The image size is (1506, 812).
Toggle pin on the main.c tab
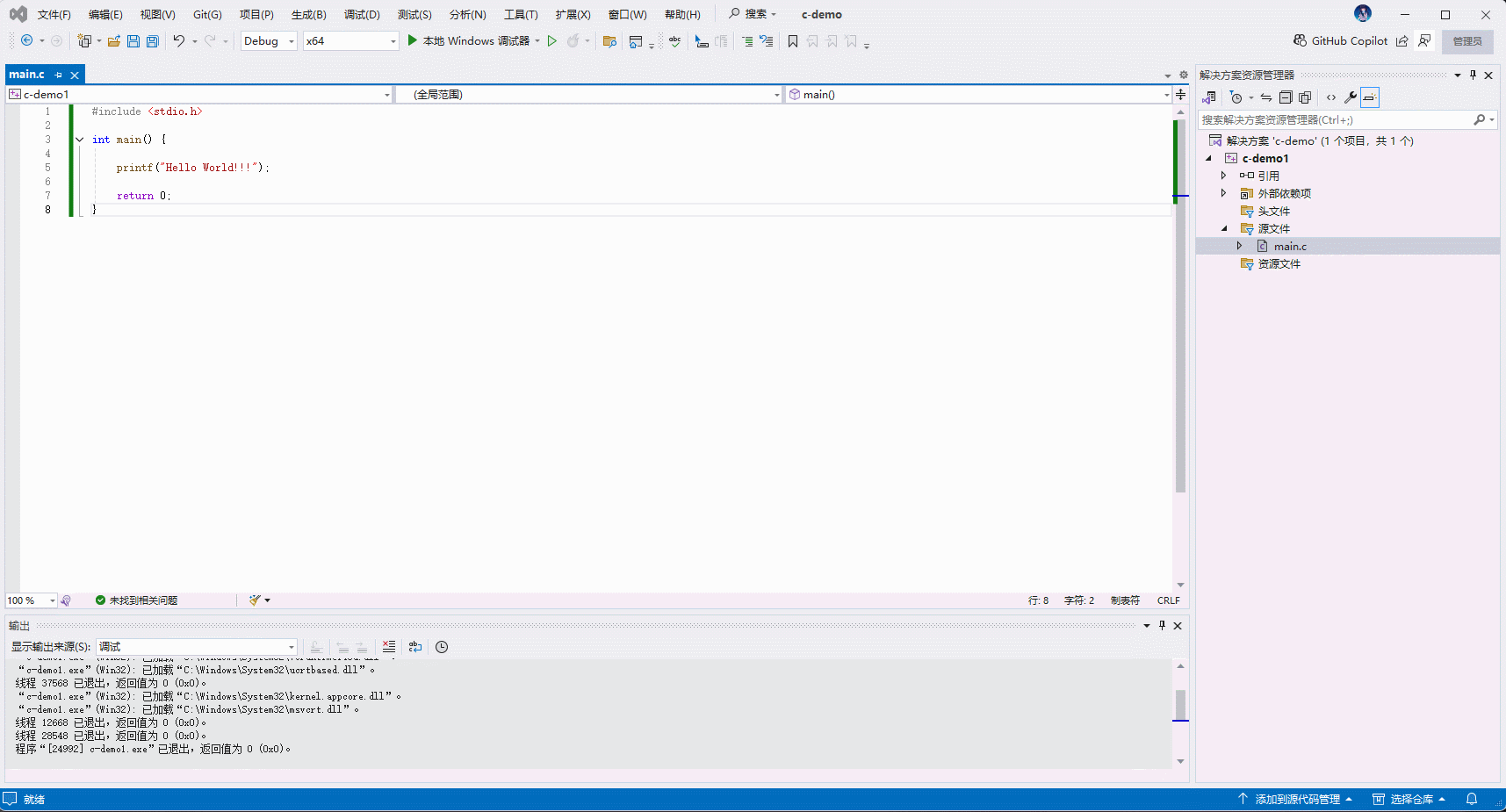pyautogui.click(x=59, y=75)
